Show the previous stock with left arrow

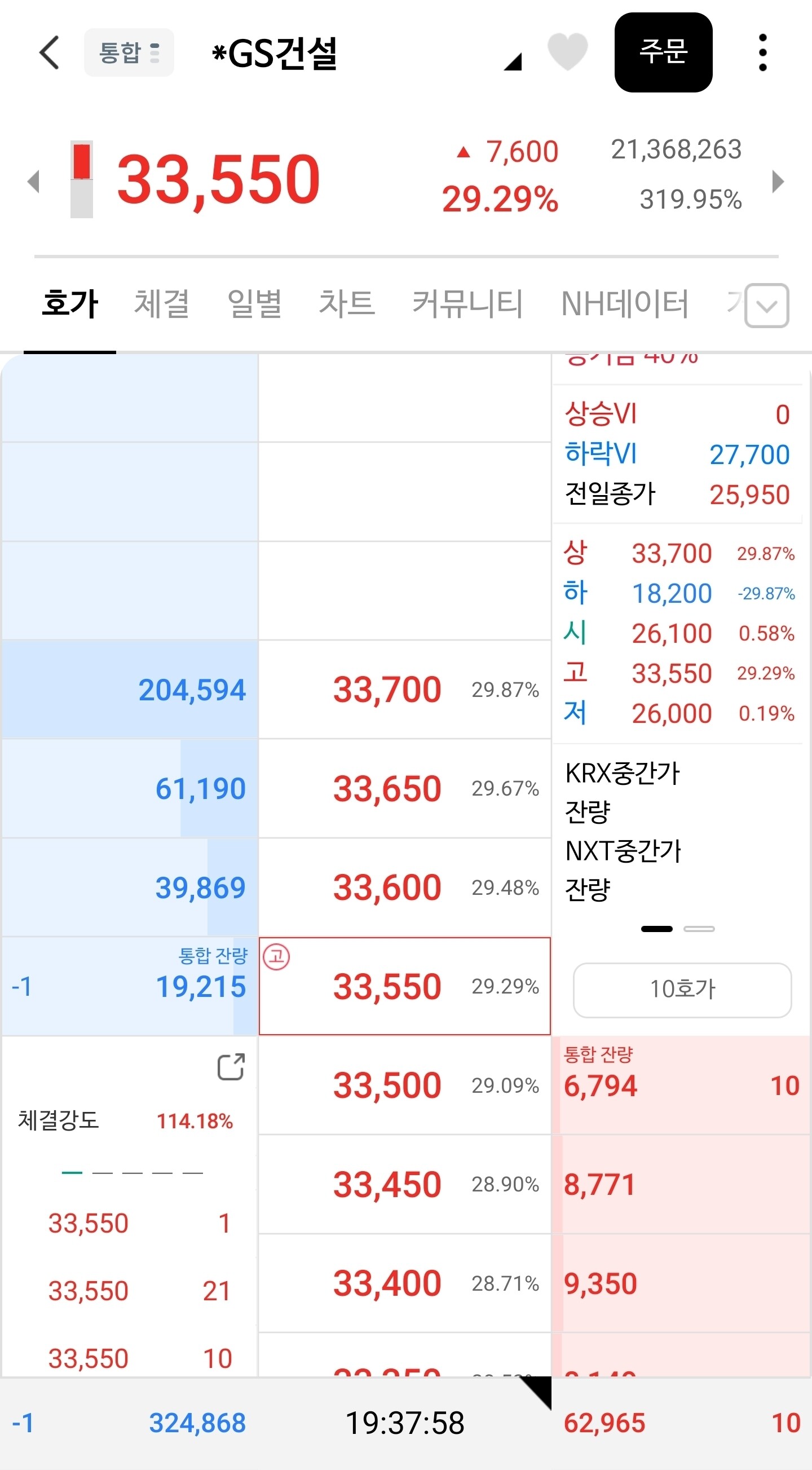(34, 182)
